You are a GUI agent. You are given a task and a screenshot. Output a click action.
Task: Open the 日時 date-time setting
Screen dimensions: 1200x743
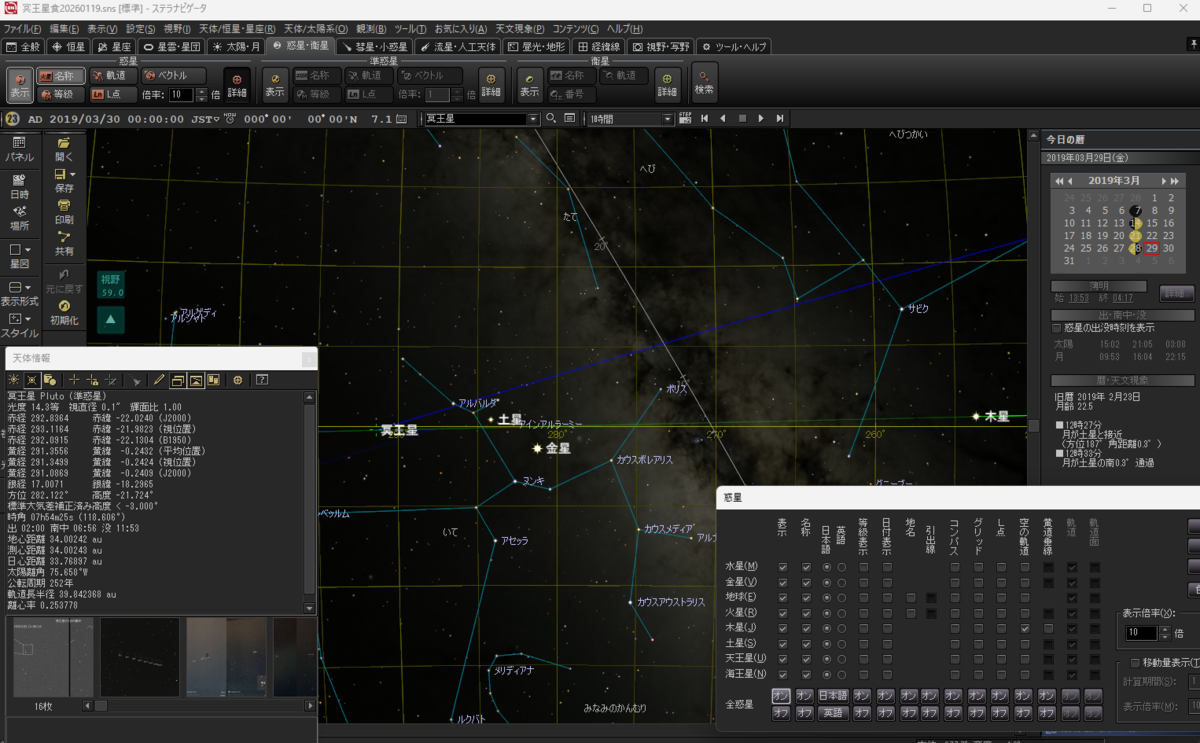(x=19, y=186)
